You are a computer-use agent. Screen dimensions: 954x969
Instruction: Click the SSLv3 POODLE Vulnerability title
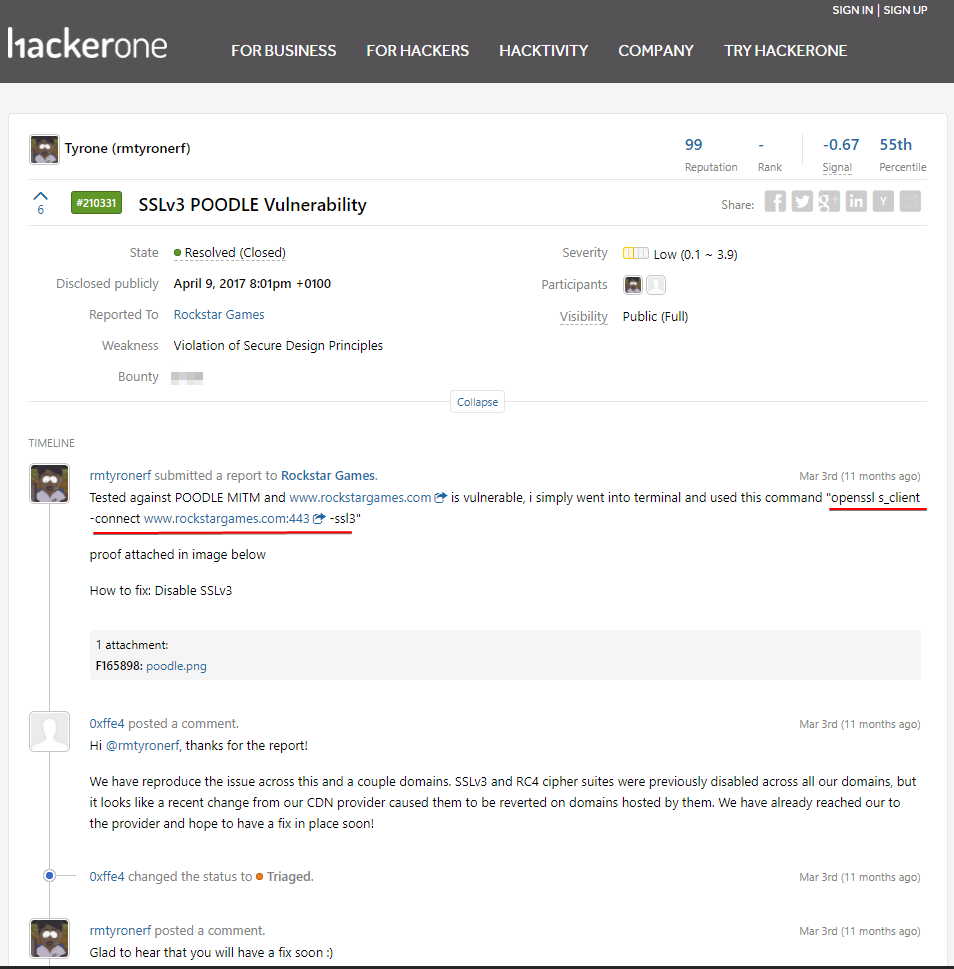252,205
